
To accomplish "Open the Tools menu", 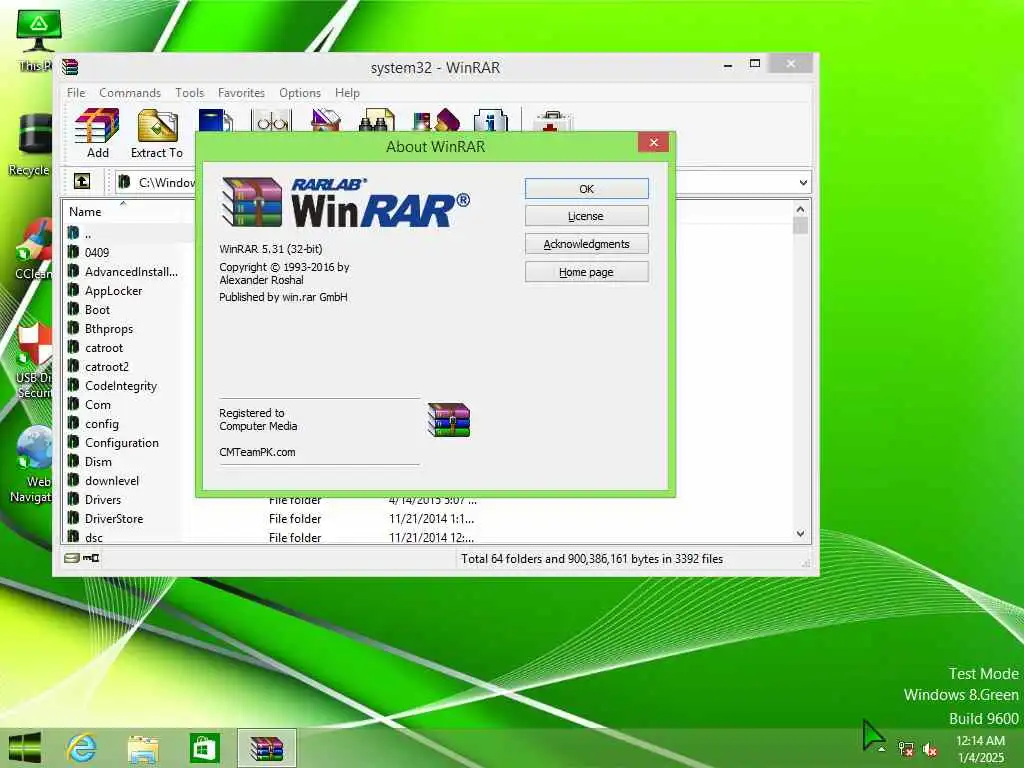I will point(189,93).
